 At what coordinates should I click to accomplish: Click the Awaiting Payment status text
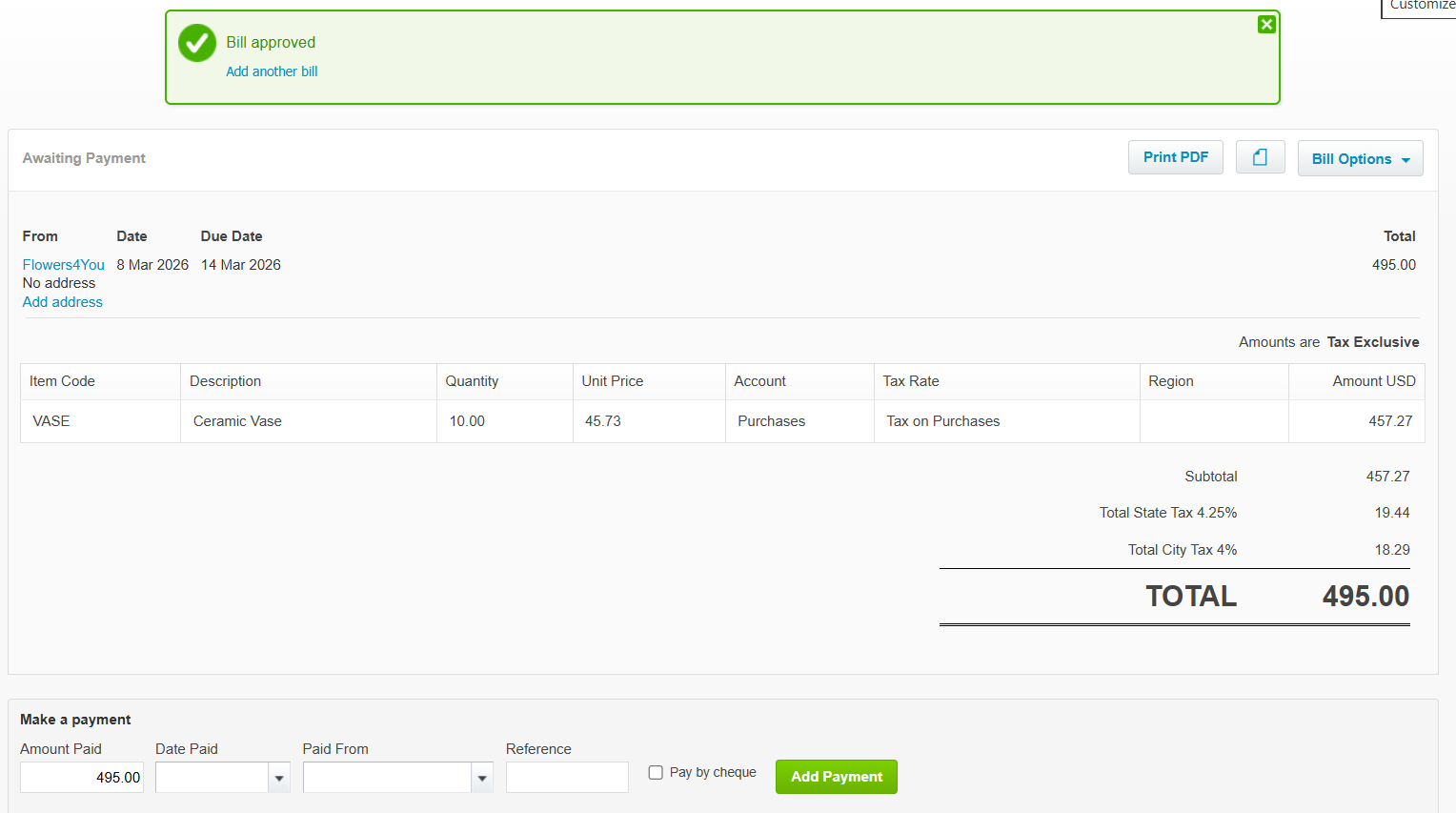84,158
